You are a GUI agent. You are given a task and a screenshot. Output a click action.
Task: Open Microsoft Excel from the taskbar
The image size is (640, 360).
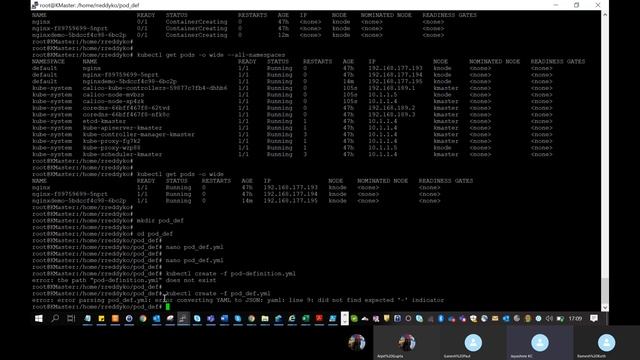(305, 318)
